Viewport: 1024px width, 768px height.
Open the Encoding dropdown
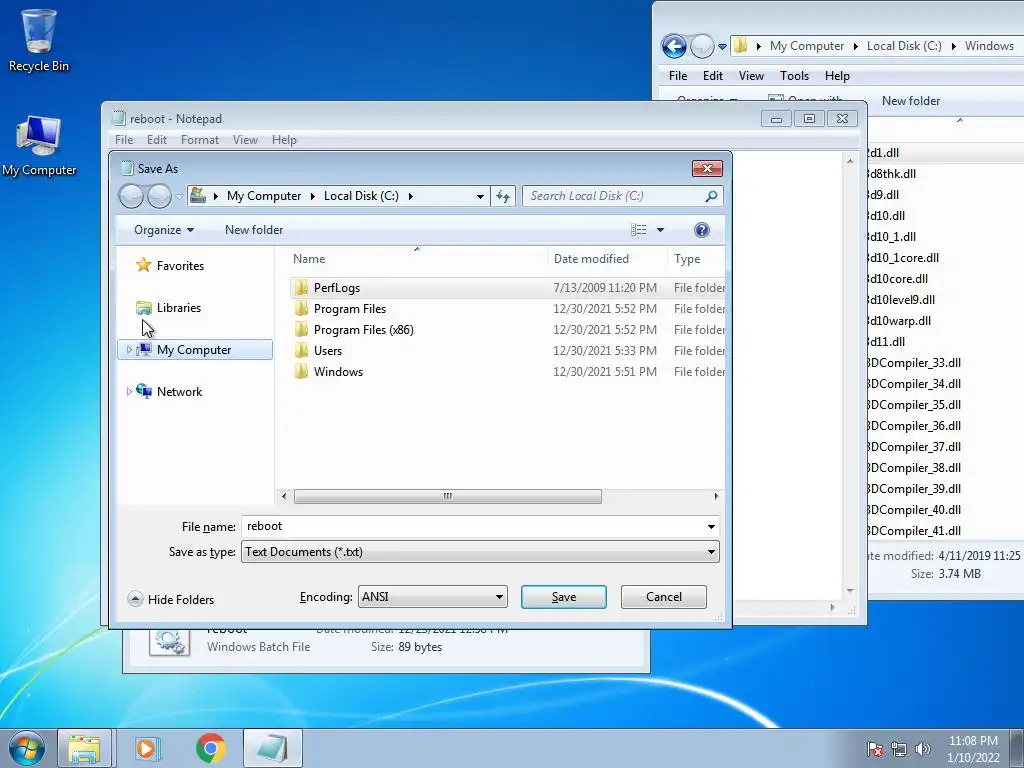point(432,597)
